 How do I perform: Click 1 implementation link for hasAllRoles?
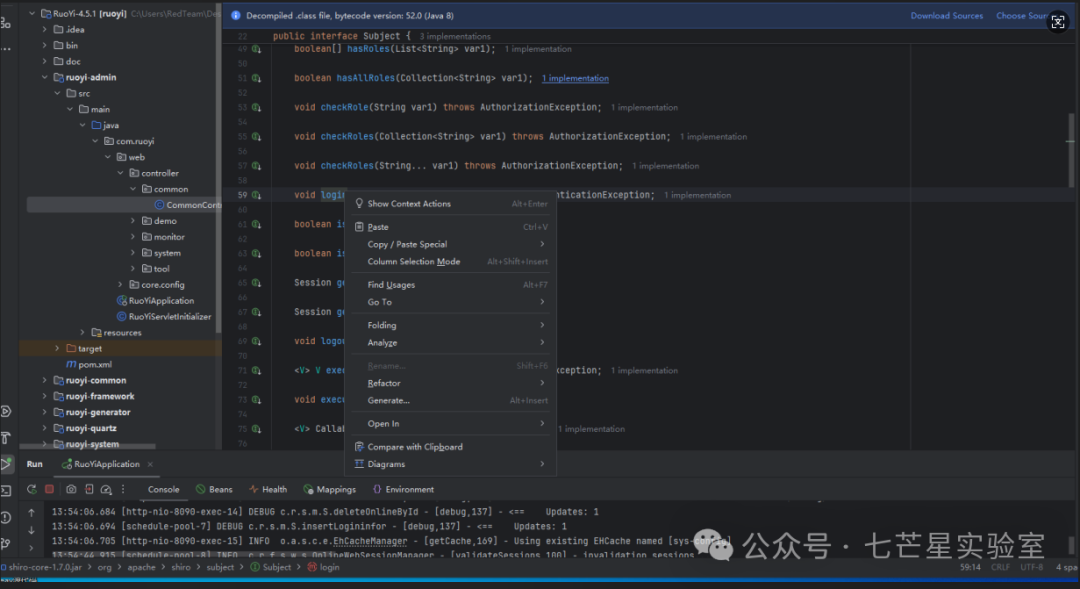tap(575, 79)
